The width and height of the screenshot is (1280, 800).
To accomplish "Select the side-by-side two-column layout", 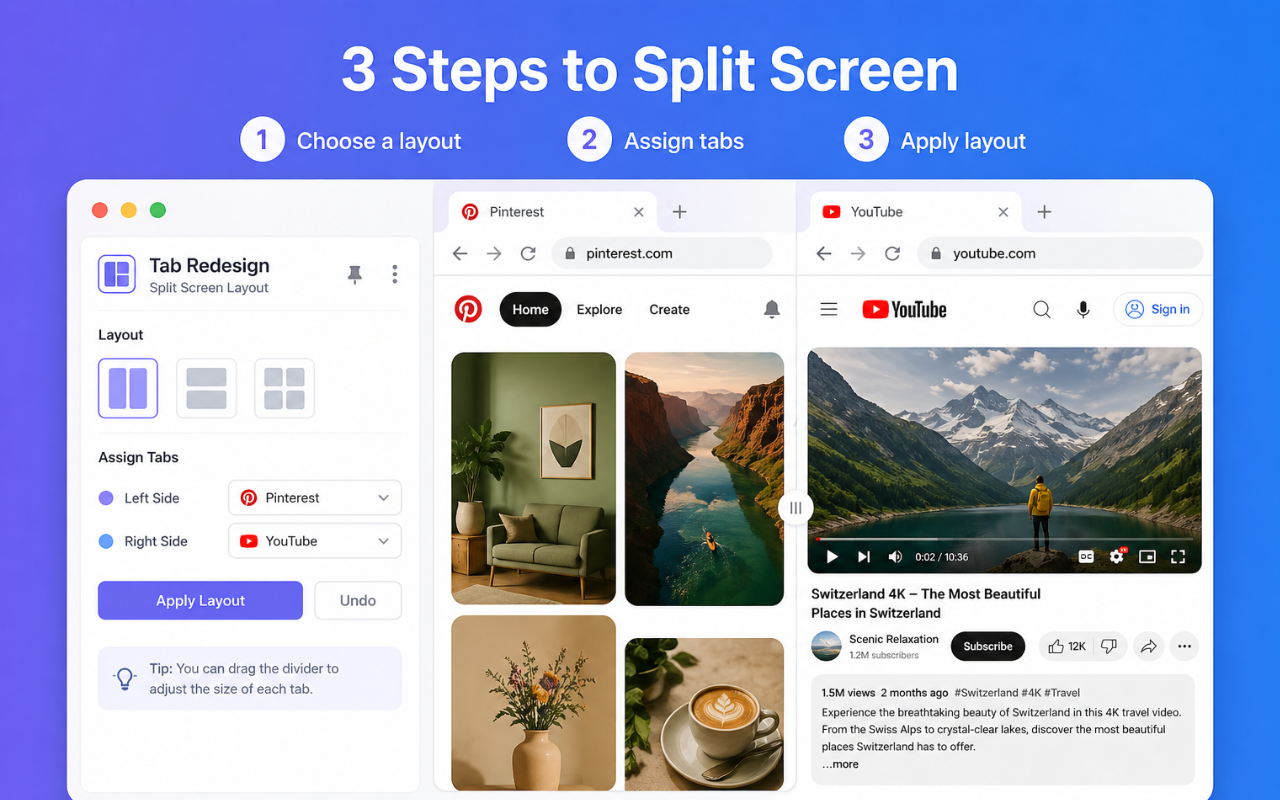I will tap(128, 388).
